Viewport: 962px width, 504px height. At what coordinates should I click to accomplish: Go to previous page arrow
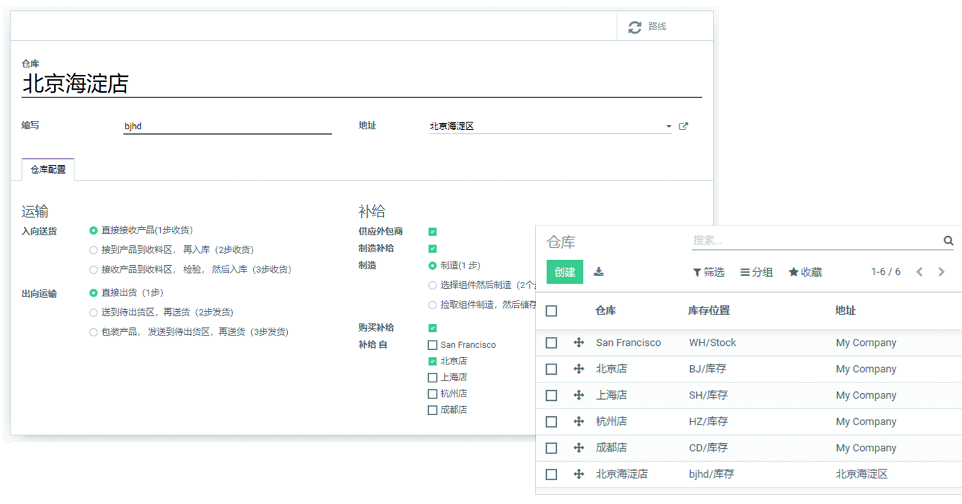[919, 272]
